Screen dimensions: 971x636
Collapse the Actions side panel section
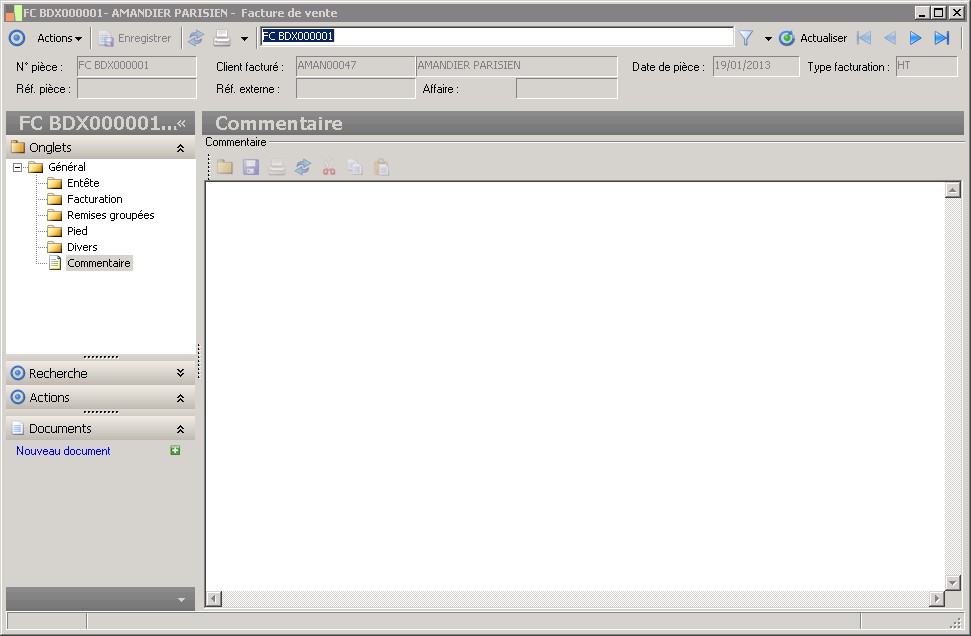click(180, 398)
